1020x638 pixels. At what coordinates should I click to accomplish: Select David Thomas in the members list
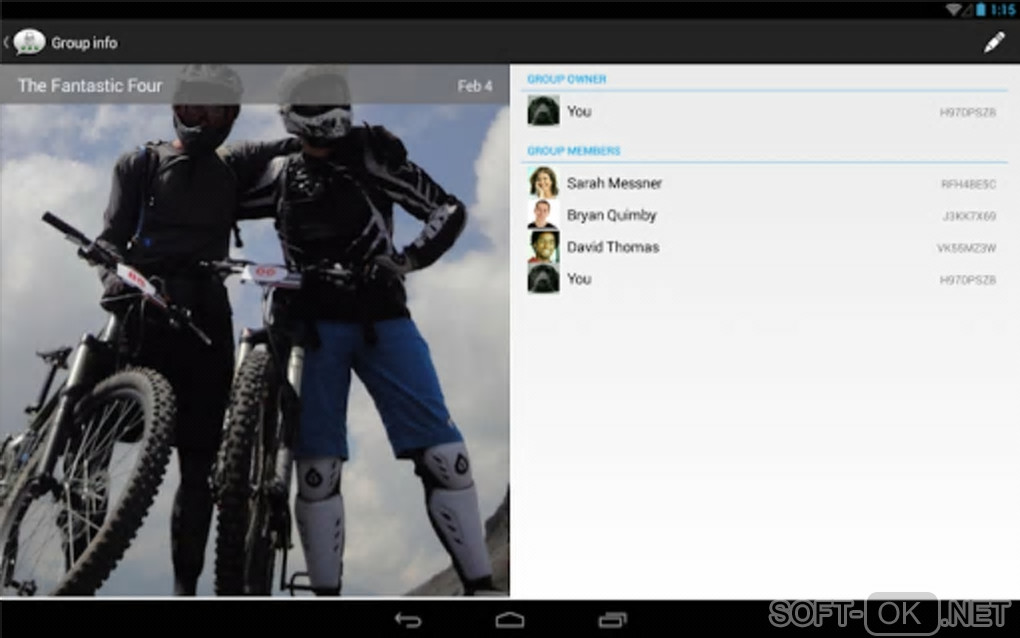(x=764, y=246)
